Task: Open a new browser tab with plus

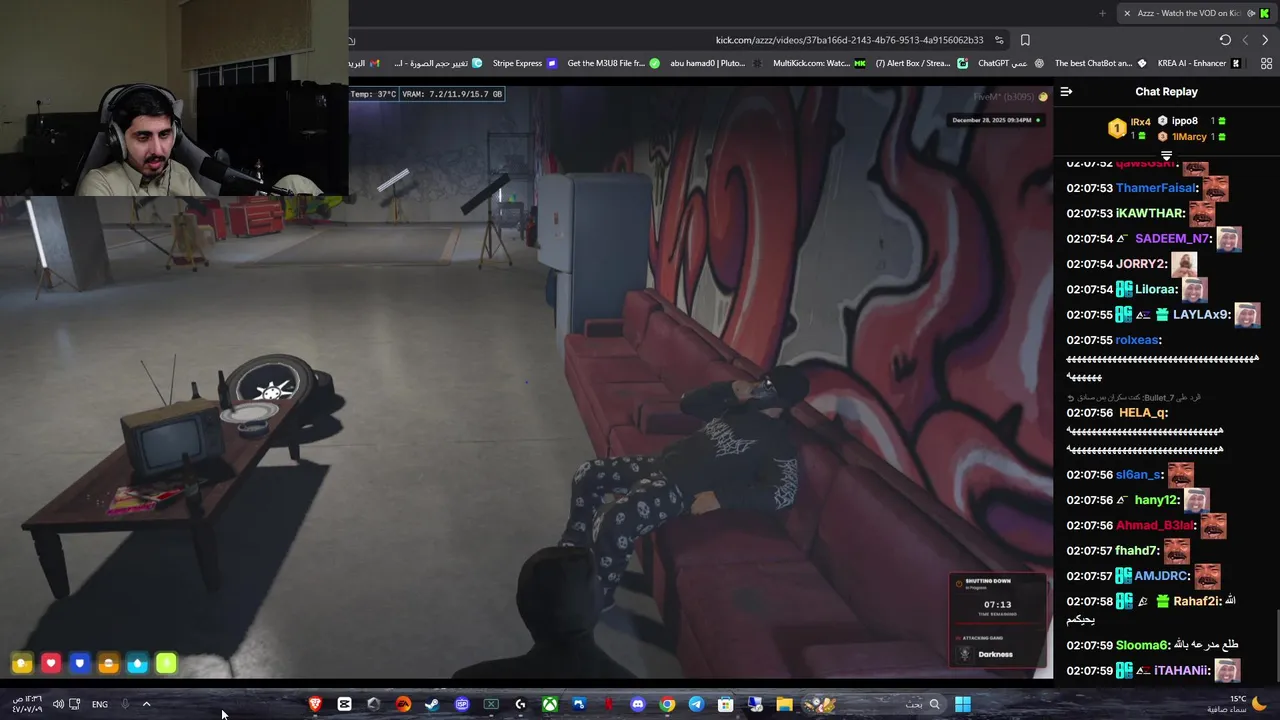Action: [x=1102, y=13]
